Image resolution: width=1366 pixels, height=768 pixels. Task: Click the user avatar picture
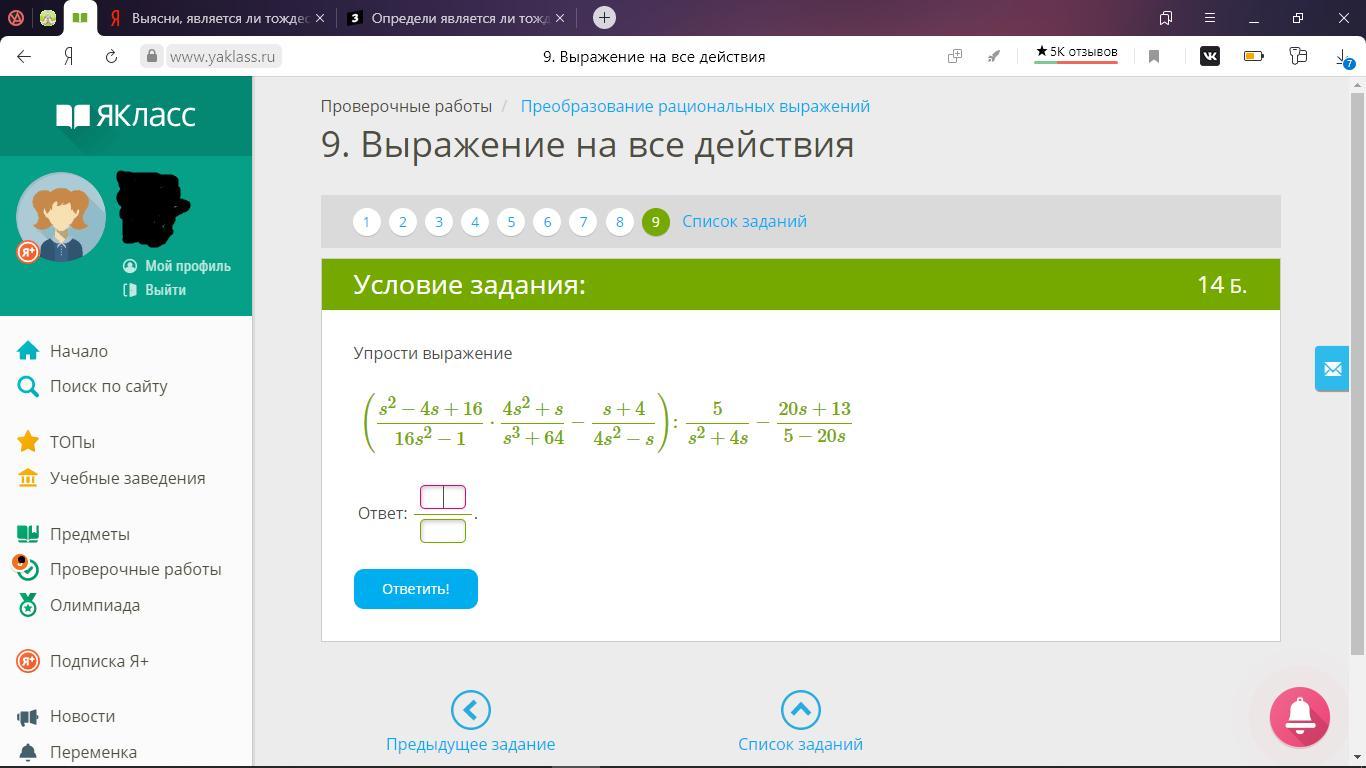point(61,217)
